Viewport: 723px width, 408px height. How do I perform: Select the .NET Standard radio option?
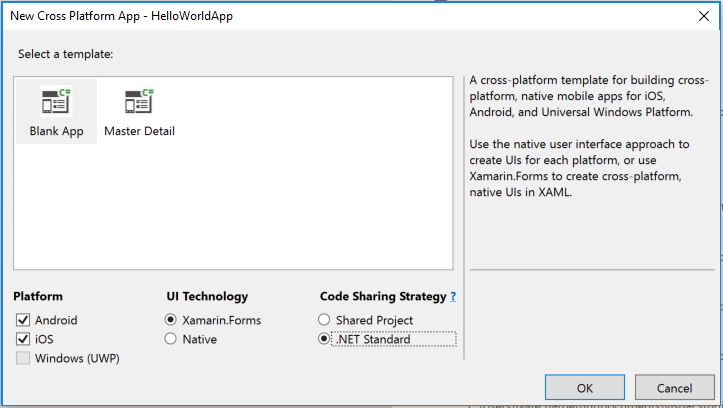tap(324, 340)
